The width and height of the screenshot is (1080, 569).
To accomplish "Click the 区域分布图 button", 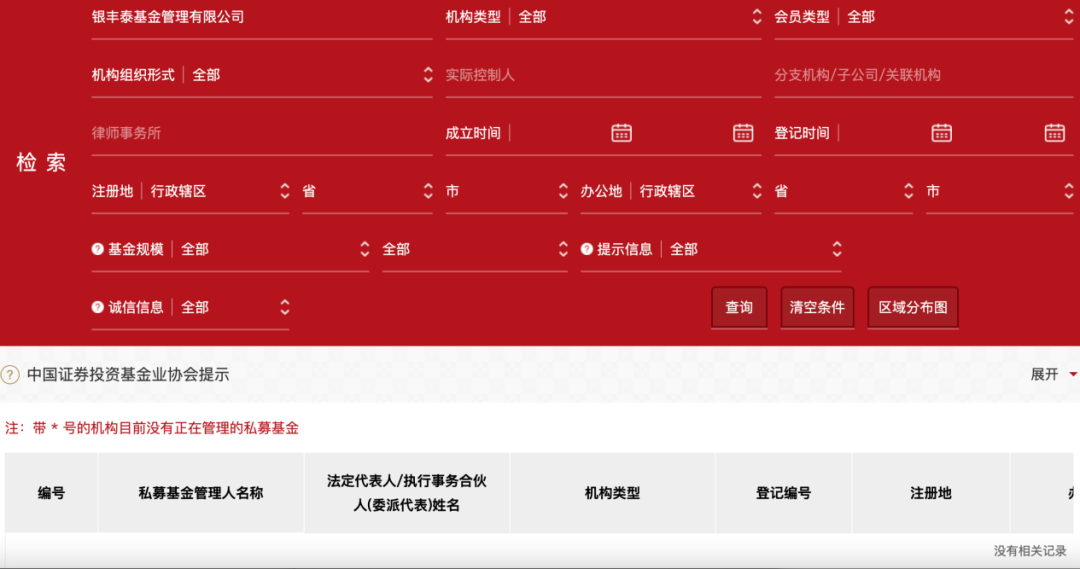I will (912, 308).
